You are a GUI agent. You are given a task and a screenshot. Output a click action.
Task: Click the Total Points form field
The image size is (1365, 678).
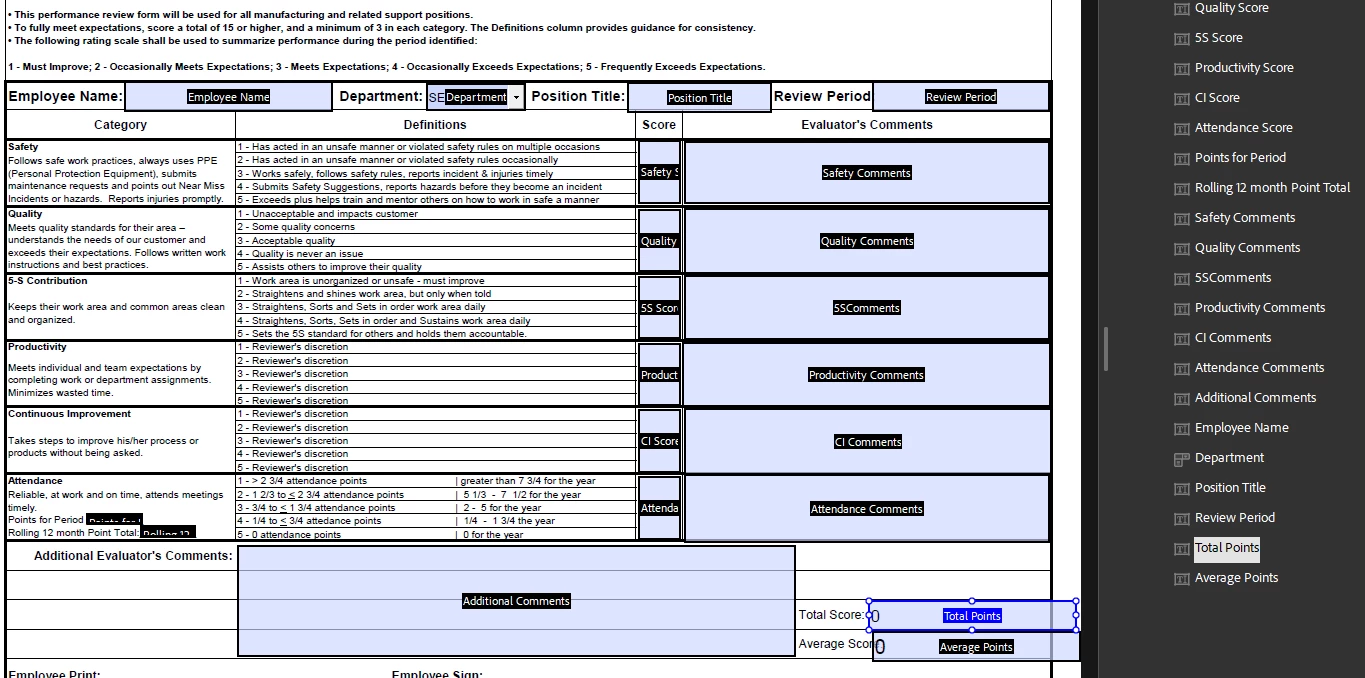click(972, 616)
